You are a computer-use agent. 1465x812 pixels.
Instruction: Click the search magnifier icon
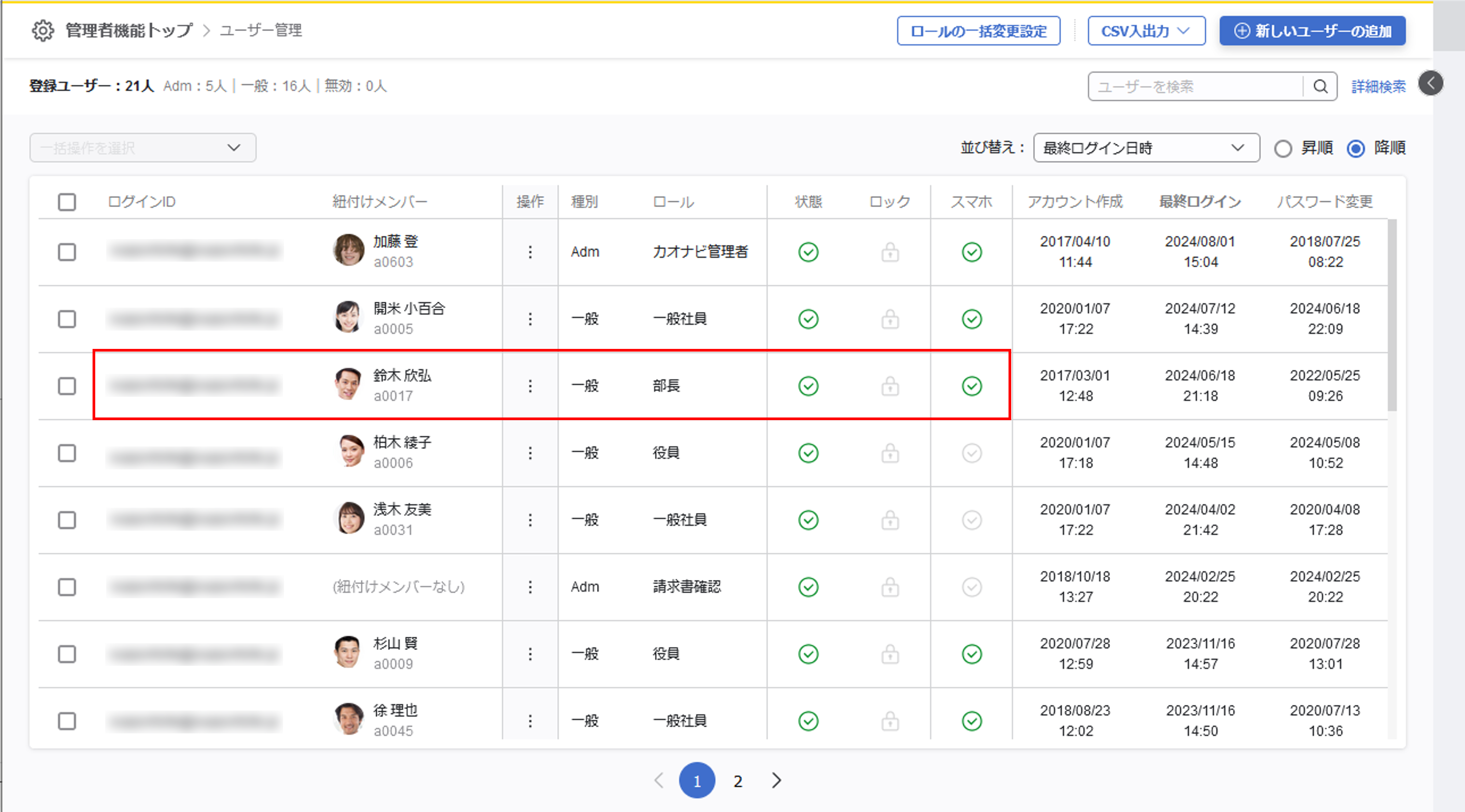point(1320,87)
